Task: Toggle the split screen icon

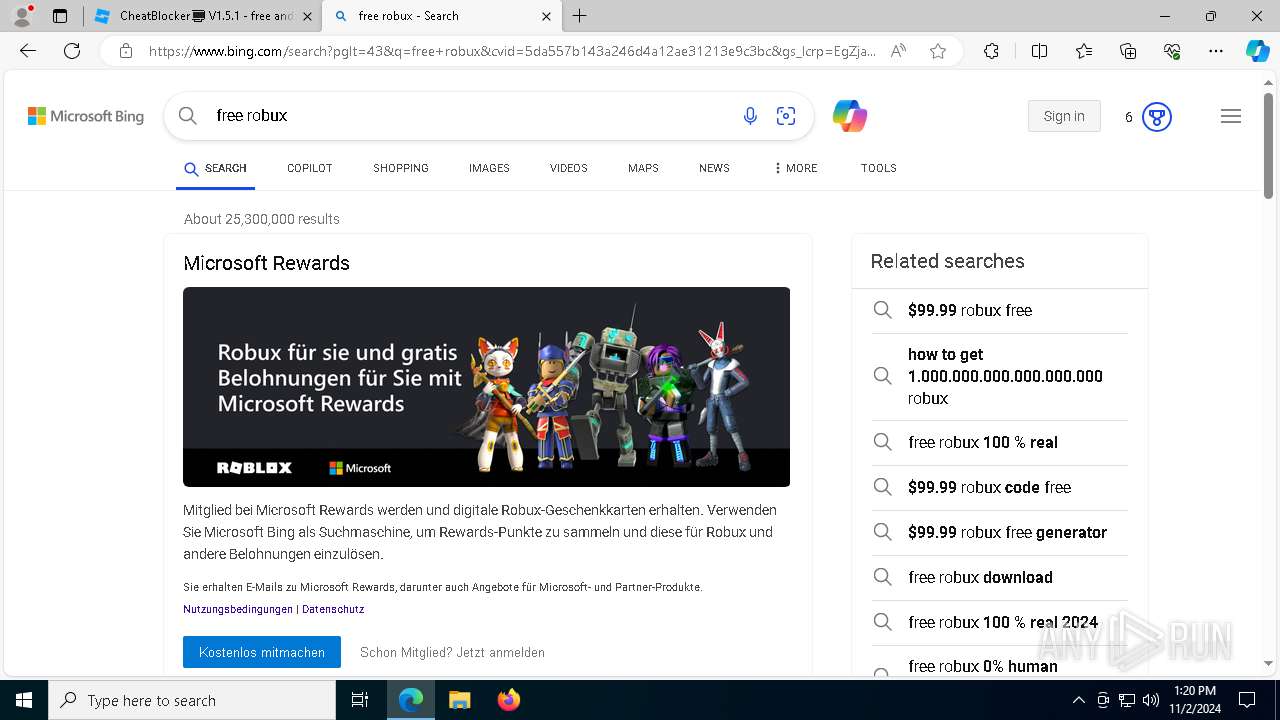Action: click(1039, 51)
